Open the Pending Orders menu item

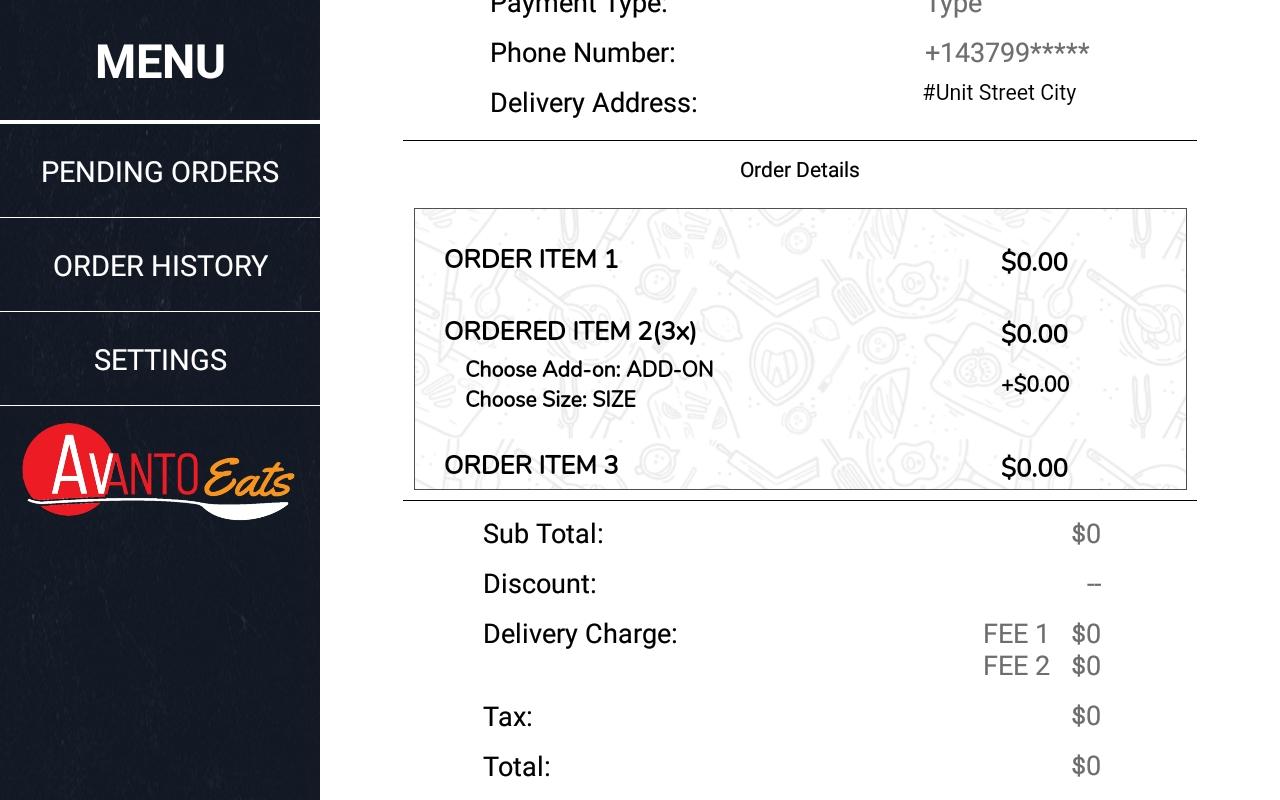coord(160,172)
